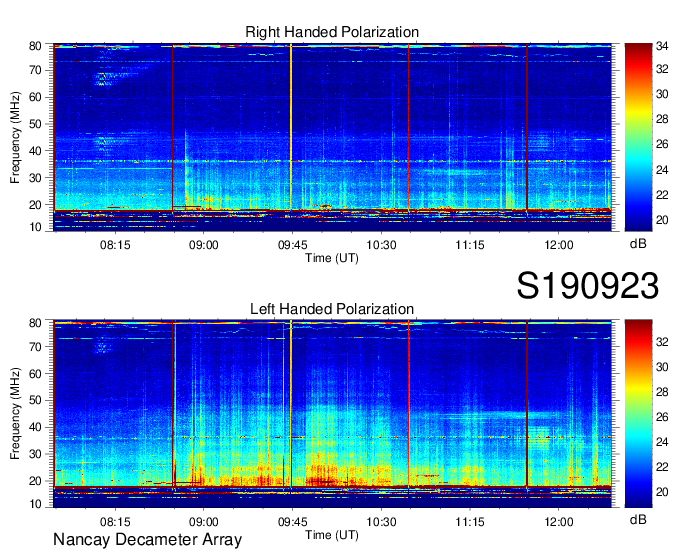Click the 10:30 tick label under the Left Handed plot
The image size is (680, 552).
tap(381, 521)
